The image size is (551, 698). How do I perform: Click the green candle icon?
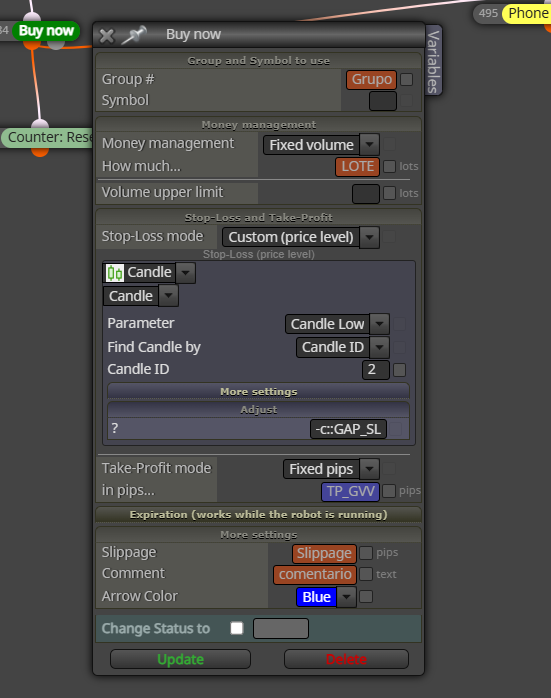115,273
